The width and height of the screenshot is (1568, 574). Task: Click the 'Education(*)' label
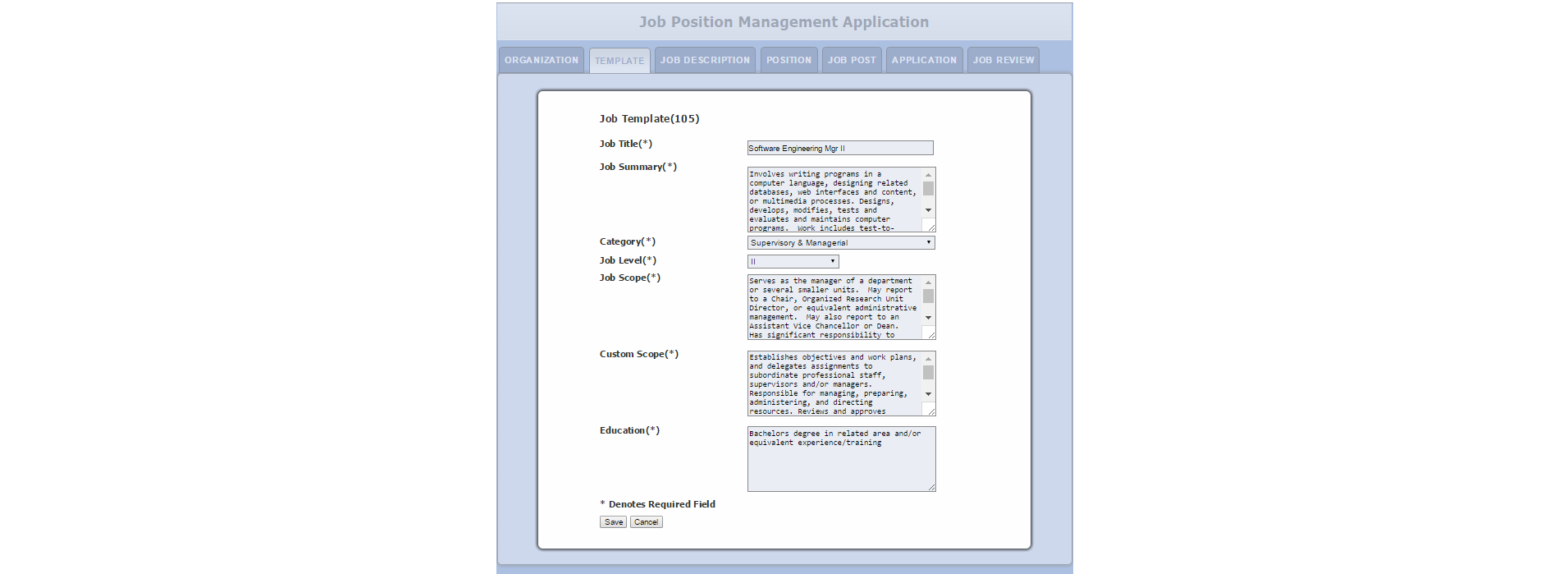tap(629, 430)
